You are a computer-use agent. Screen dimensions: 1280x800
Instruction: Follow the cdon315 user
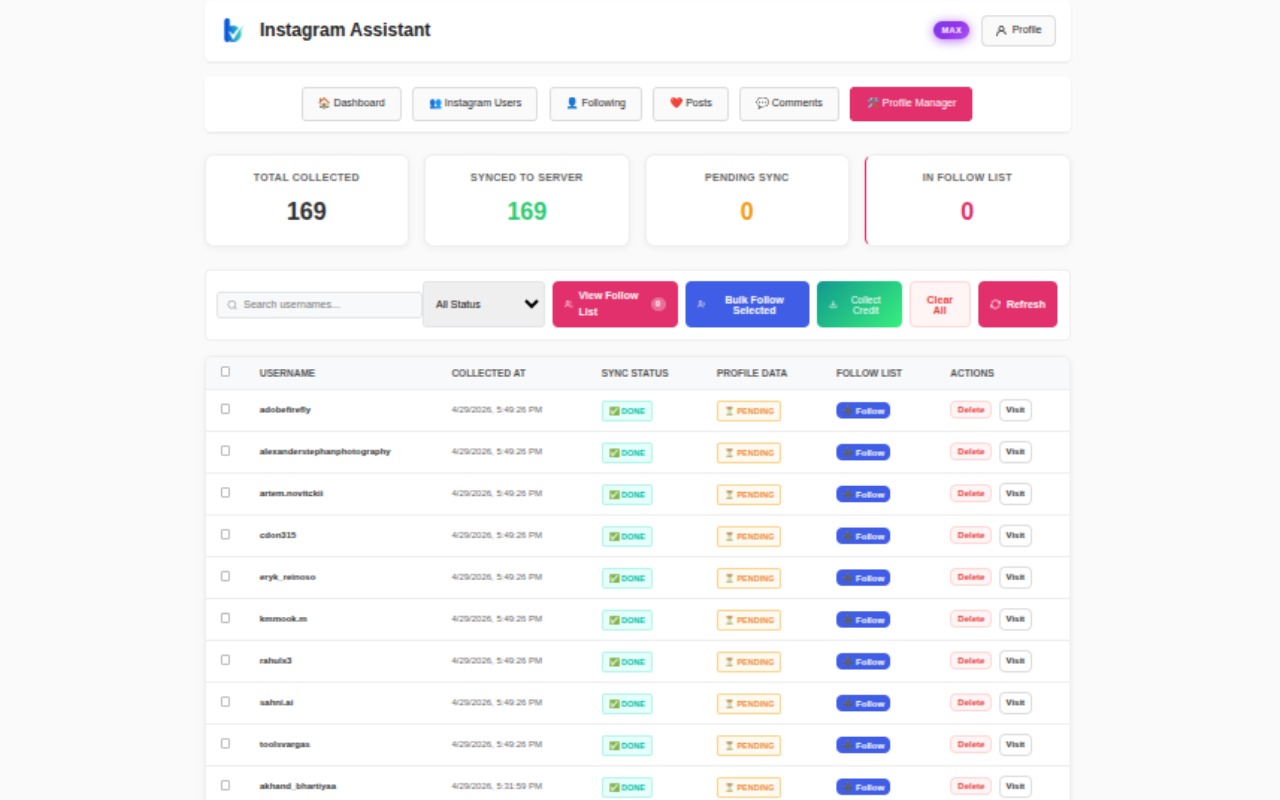(863, 537)
